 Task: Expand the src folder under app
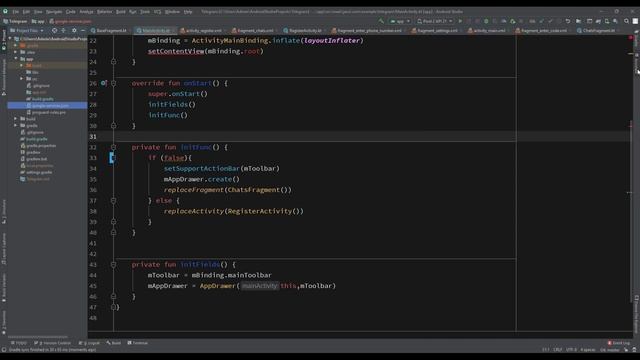(x=22, y=79)
